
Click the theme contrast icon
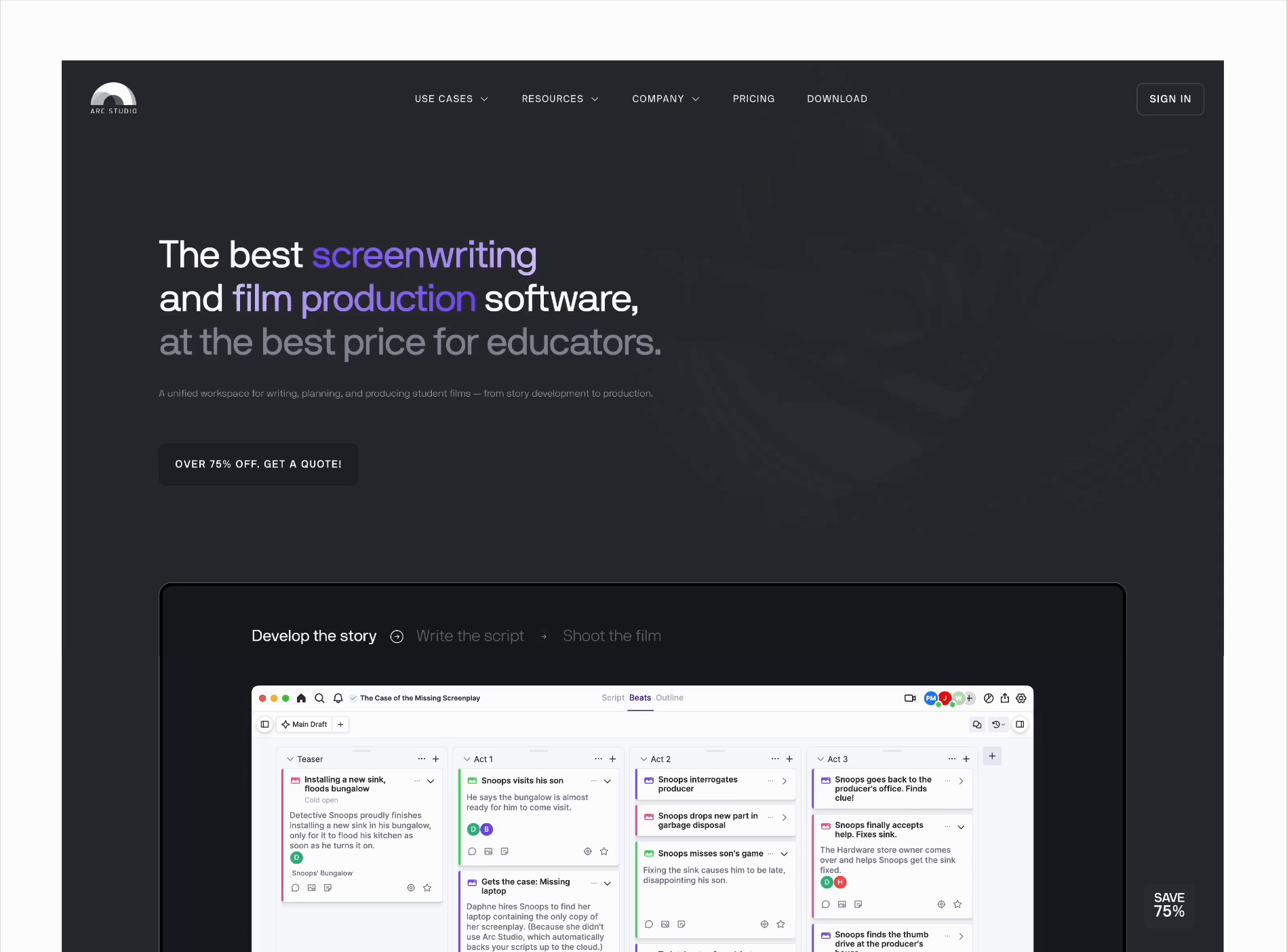(989, 698)
